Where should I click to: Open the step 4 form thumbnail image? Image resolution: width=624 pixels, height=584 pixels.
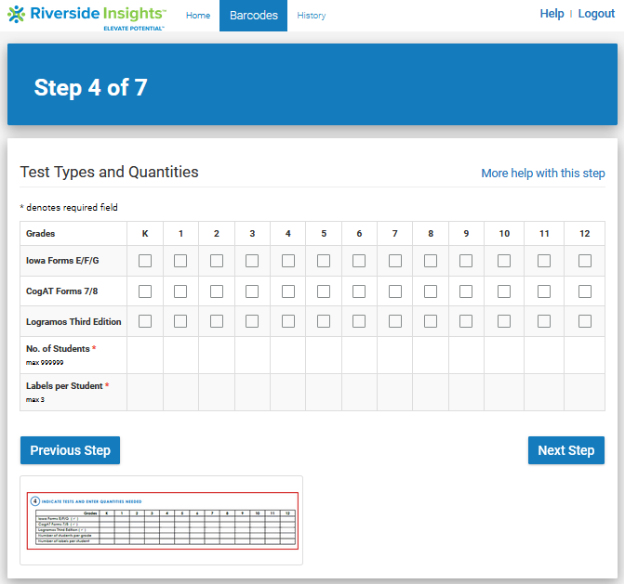pos(162,521)
